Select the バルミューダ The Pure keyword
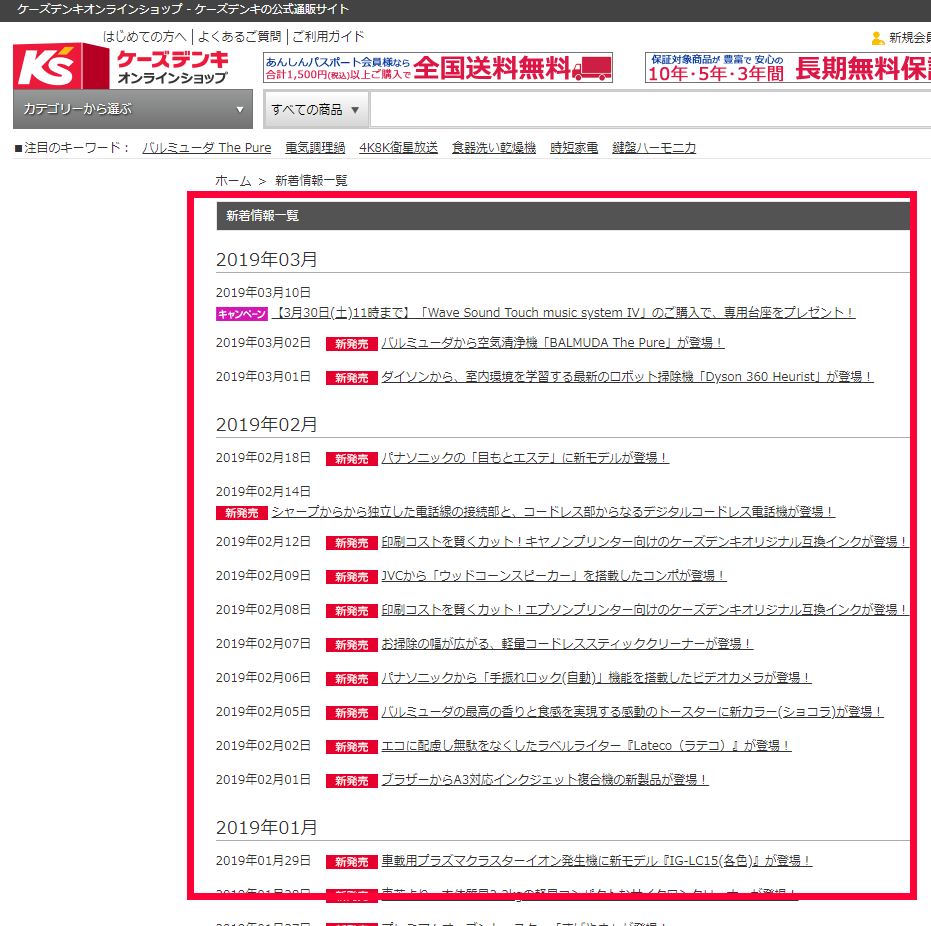931x926 pixels. 206,148
